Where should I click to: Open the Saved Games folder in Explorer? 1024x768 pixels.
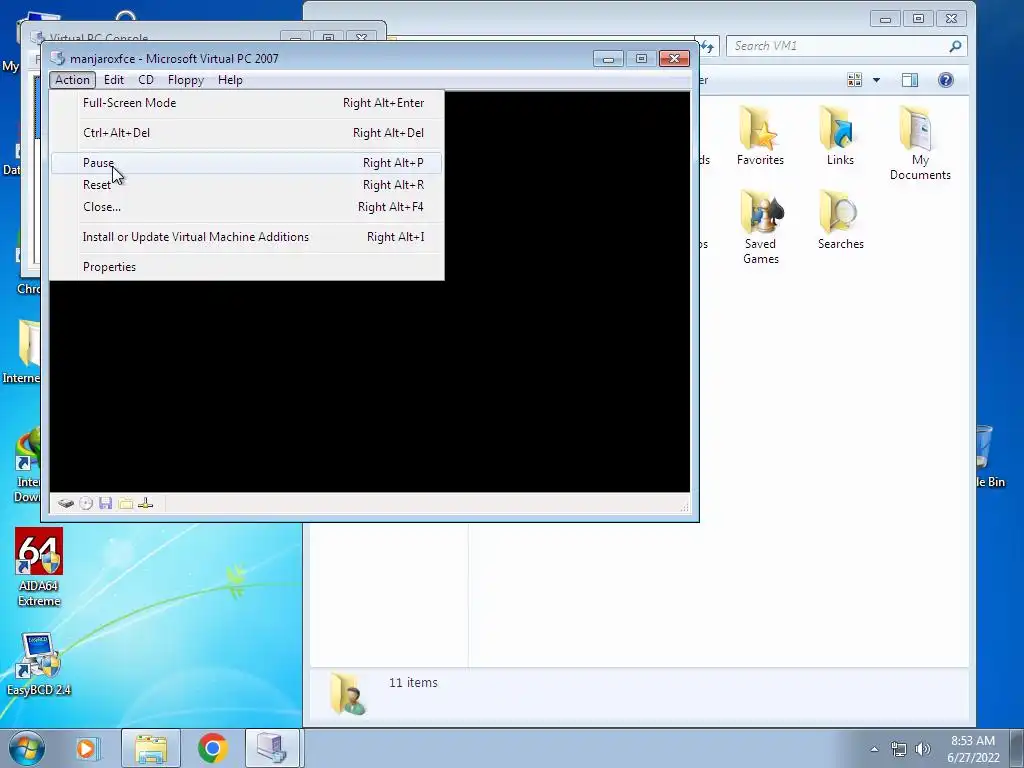pyautogui.click(x=761, y=227)
